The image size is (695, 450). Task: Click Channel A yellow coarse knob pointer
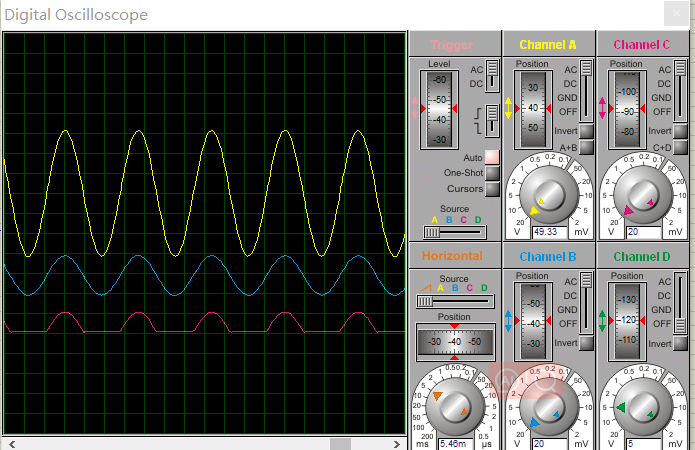coord(534,210)
